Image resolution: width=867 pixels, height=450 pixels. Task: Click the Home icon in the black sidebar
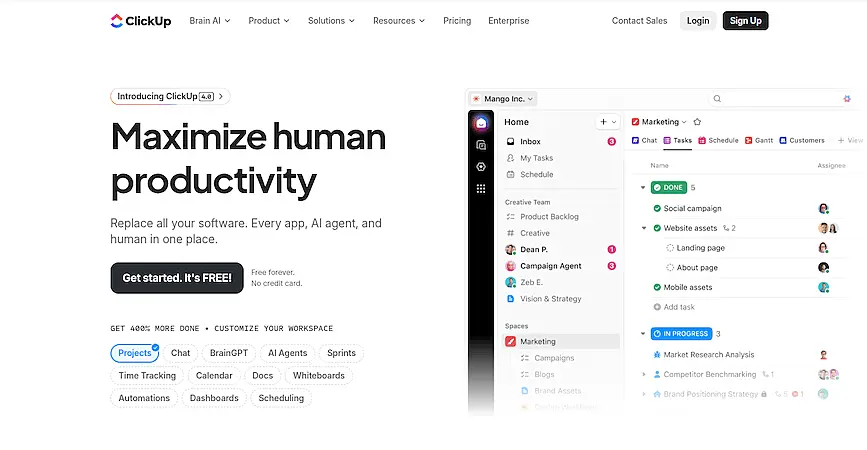481,123
